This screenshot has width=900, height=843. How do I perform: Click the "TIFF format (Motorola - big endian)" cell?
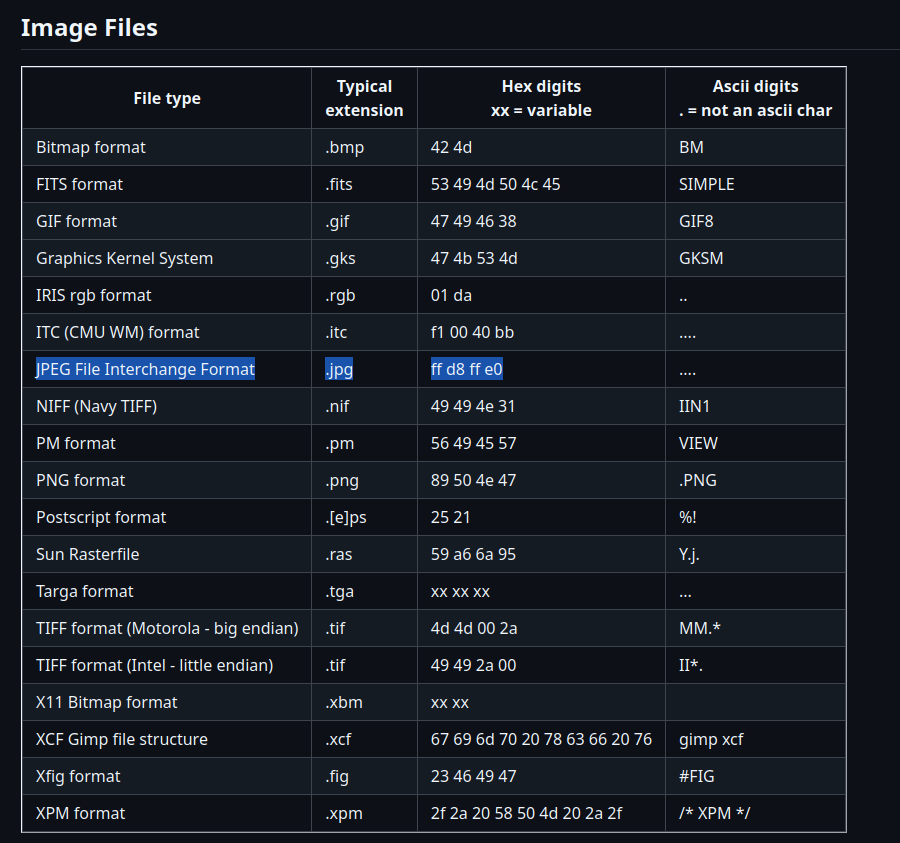click(x=167, y=628)
